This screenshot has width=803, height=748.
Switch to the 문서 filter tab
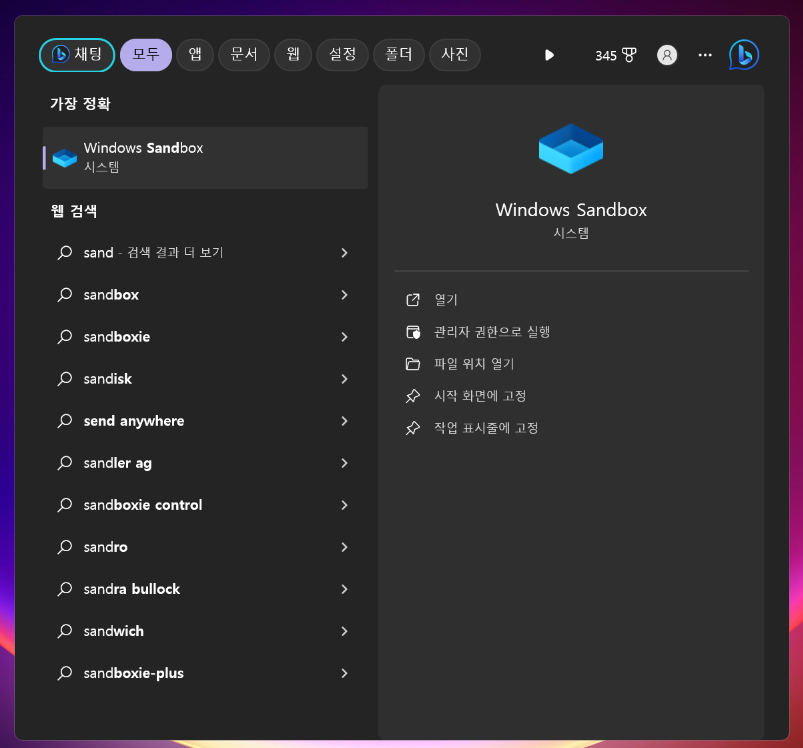(x=244, y=55)
